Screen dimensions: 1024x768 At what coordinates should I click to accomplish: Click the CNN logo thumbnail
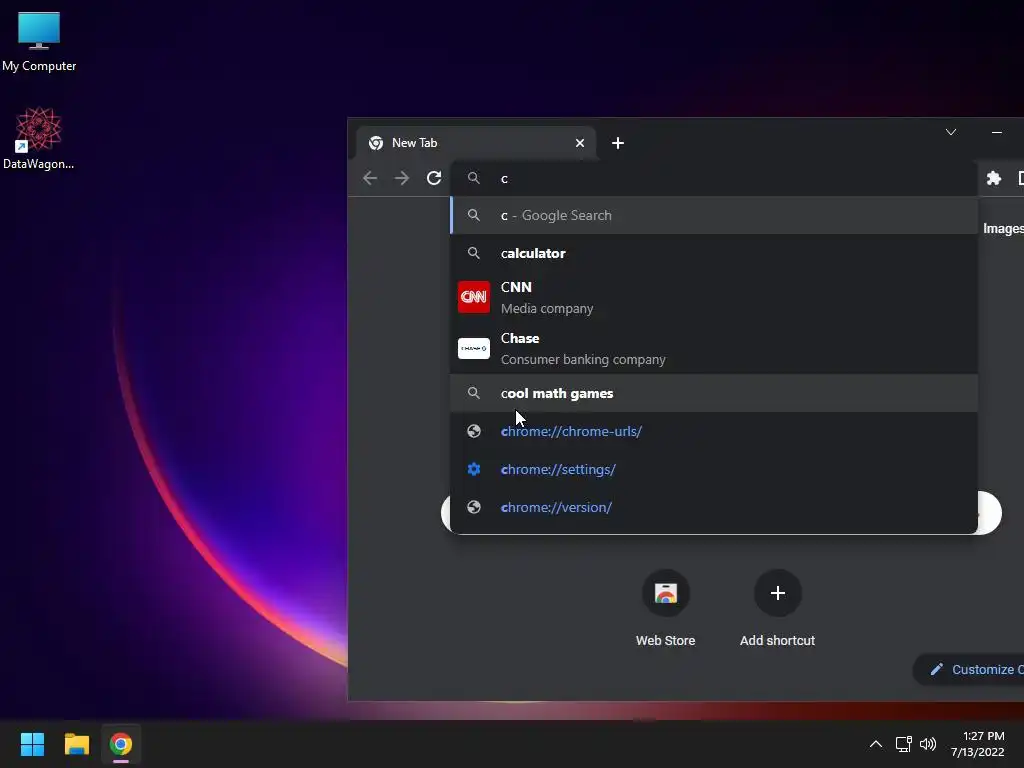(473, 297)
